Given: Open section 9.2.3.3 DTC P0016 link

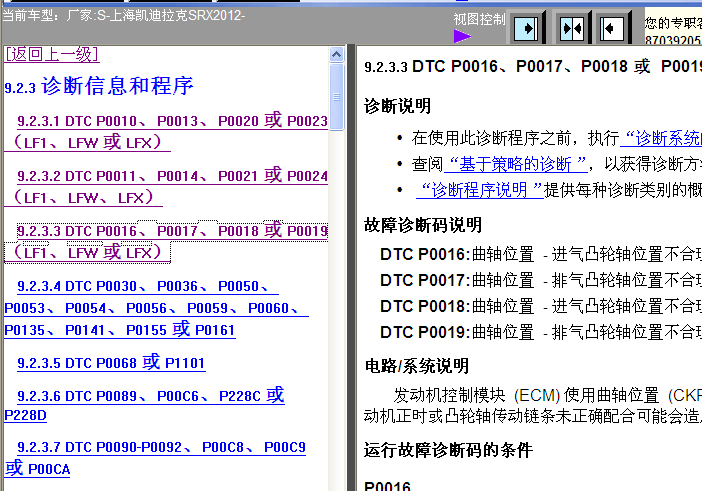Looking at the screenshot, I should 166,242.
